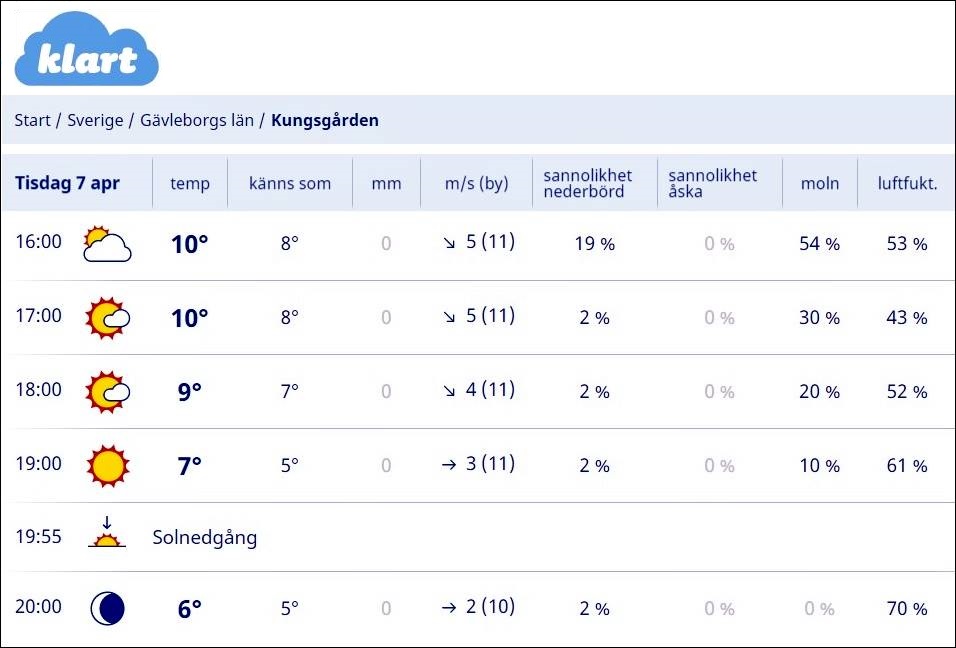The width and height of the screenshot is (956, 648).
Task: Click the sunset Solnedgång icon at 19:55
Action: 107,532
